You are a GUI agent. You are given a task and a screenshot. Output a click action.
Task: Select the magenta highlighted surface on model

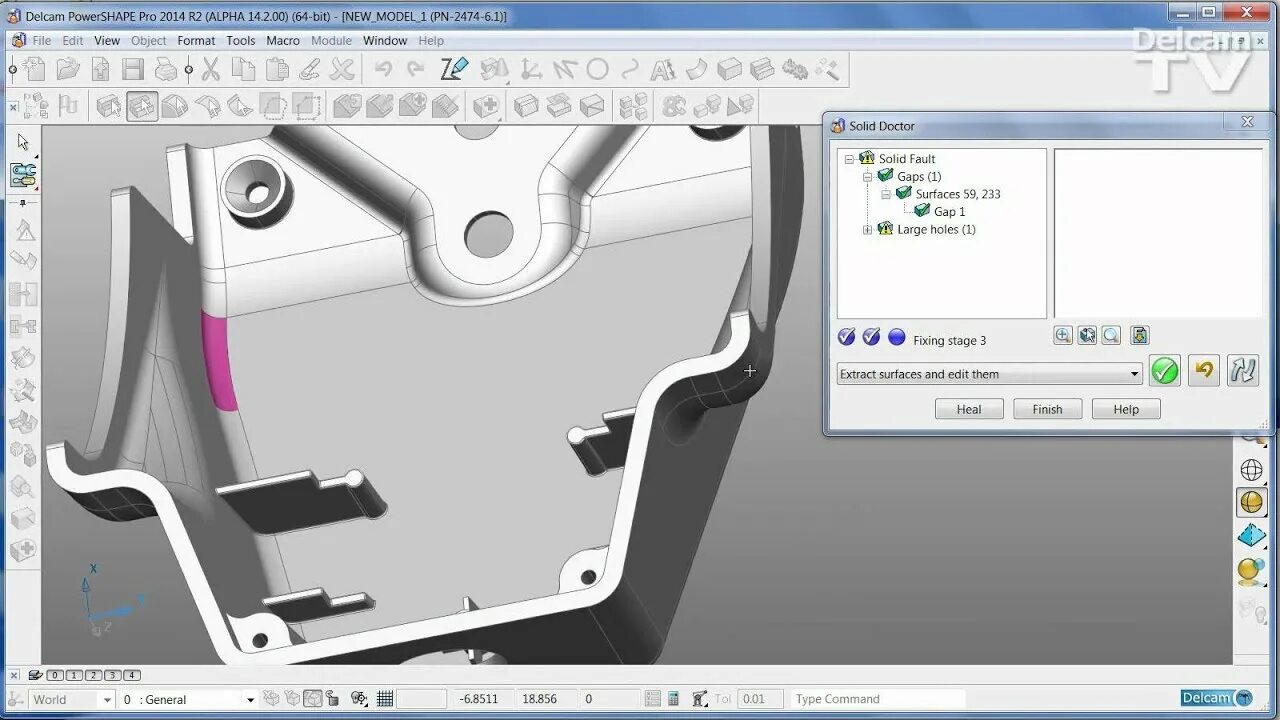(220, 362)
